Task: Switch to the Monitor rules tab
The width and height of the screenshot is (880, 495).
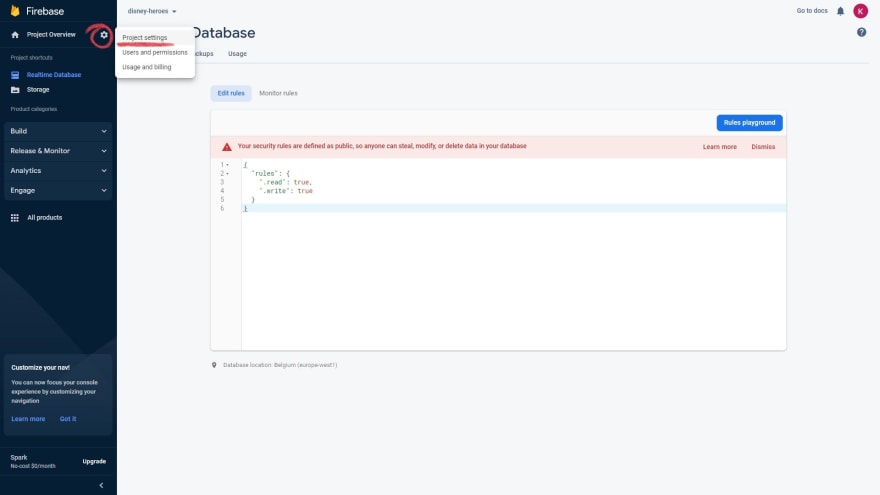Action: coord(278,93)
